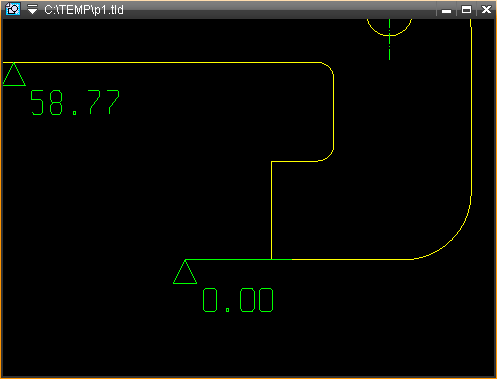The height and width of the screenshot is (379, 497).
Task: Select the bottom yellow horizontal line segment
Action: 353,259
